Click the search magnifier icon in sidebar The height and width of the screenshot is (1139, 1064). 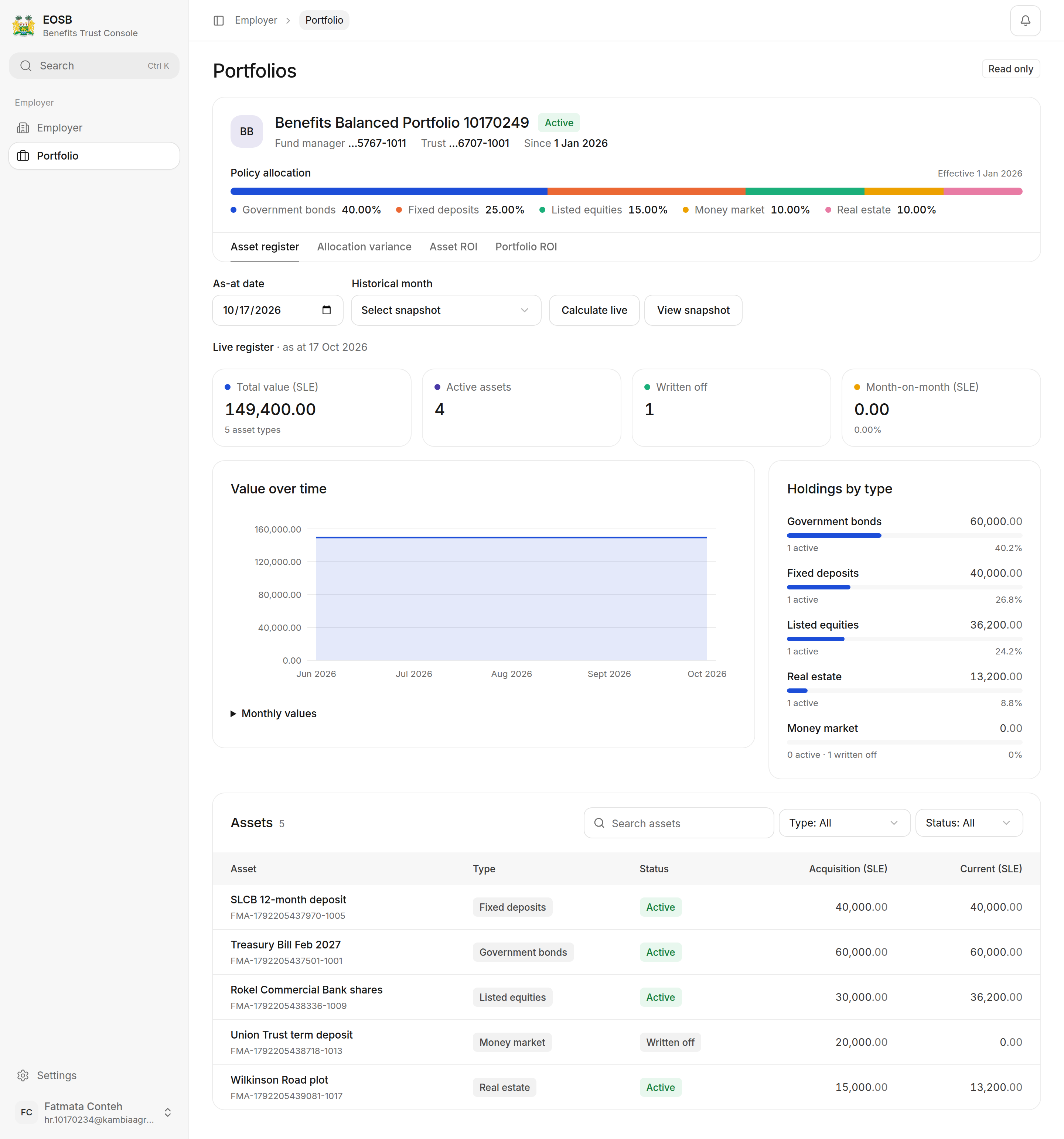[x=26, y=66]
